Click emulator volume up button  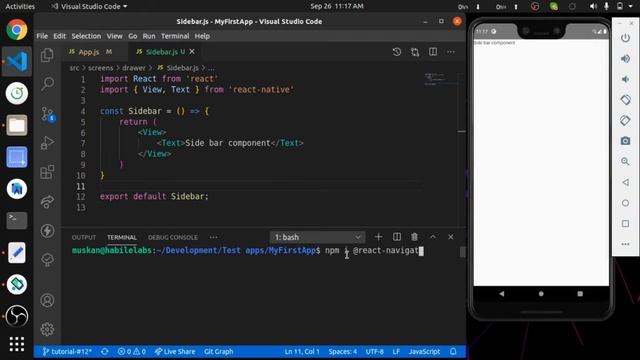[x=625, y=59]
